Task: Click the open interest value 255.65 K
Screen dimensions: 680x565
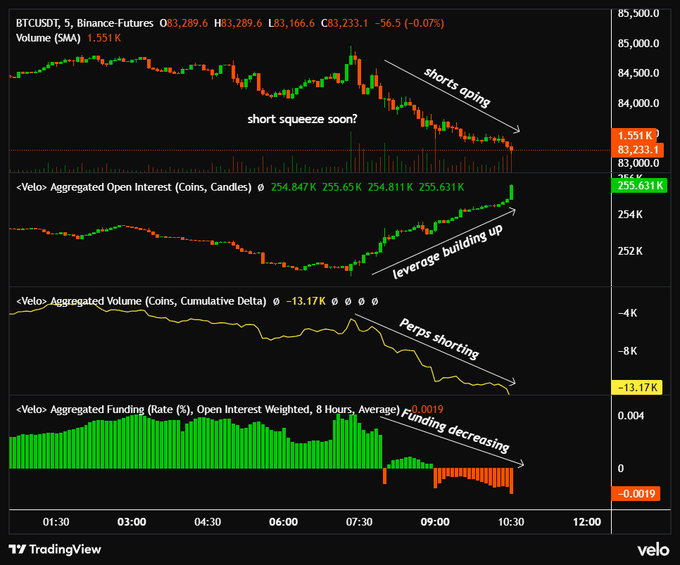Action: pyautogui.click(x=342, y=187)
